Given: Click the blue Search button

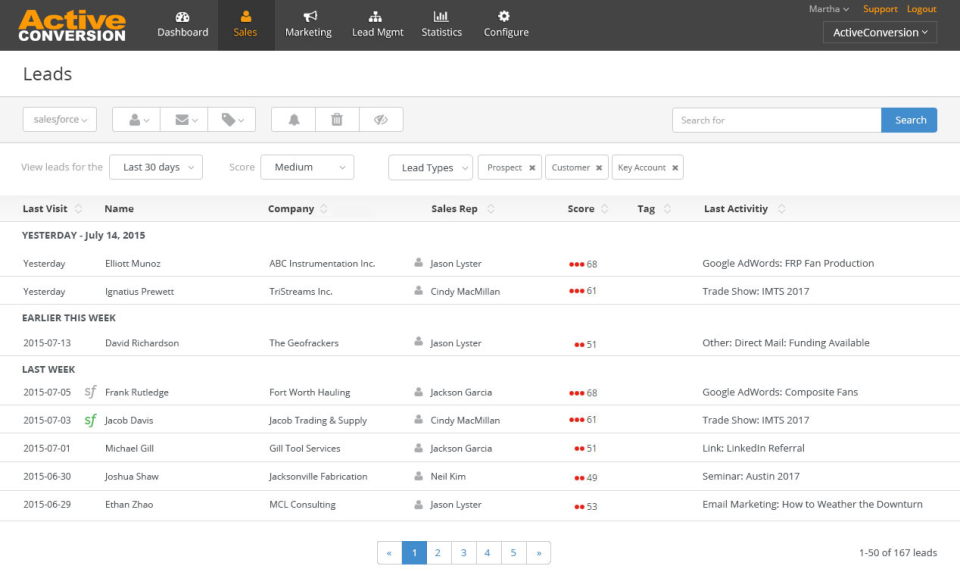Looking at the screenshot, I should [909, 119].
